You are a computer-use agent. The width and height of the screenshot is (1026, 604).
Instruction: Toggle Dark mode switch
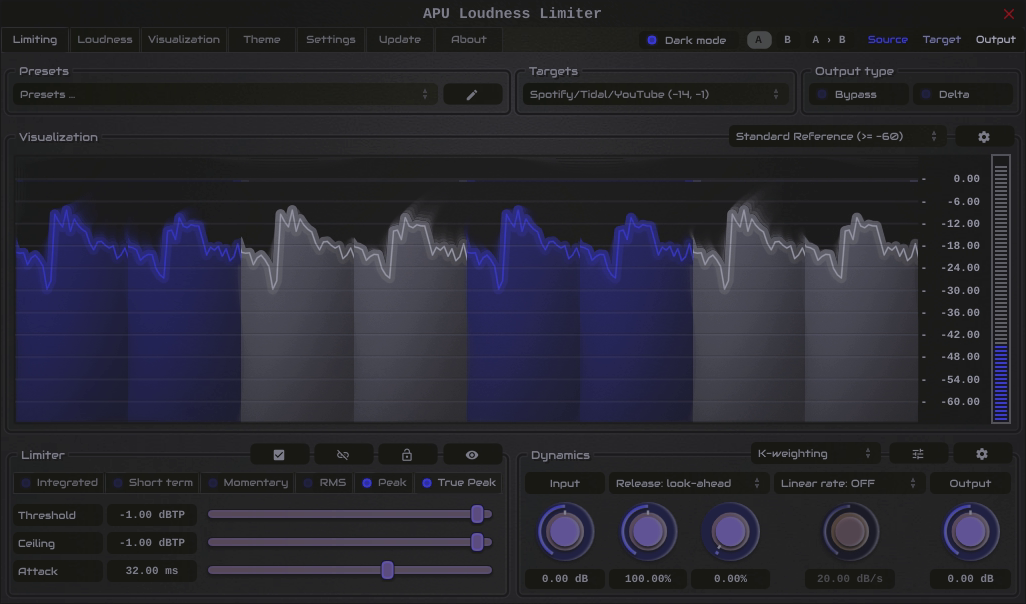(x=686, y=40)
